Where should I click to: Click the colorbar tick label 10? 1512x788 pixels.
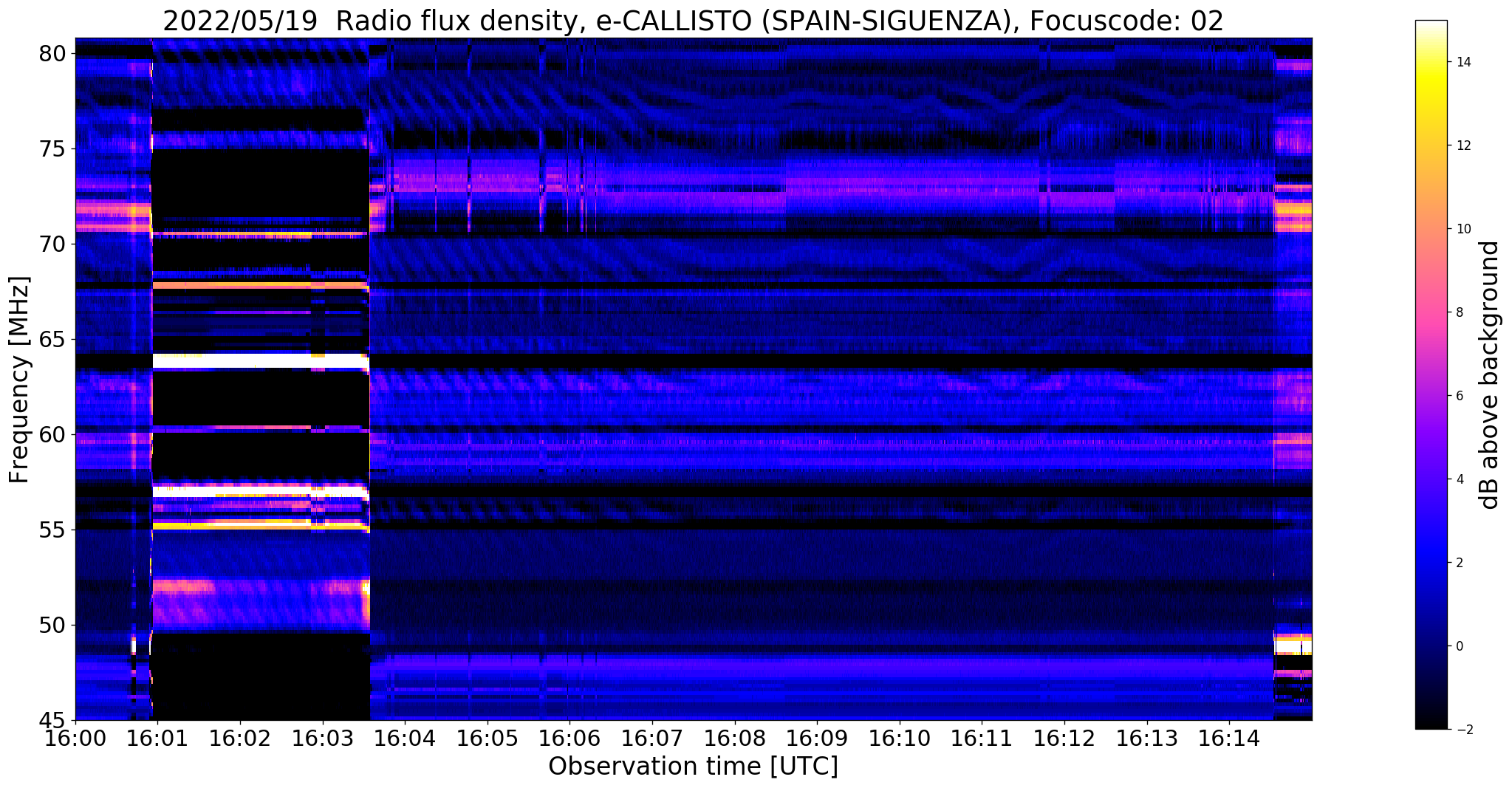click(1461, 229)
